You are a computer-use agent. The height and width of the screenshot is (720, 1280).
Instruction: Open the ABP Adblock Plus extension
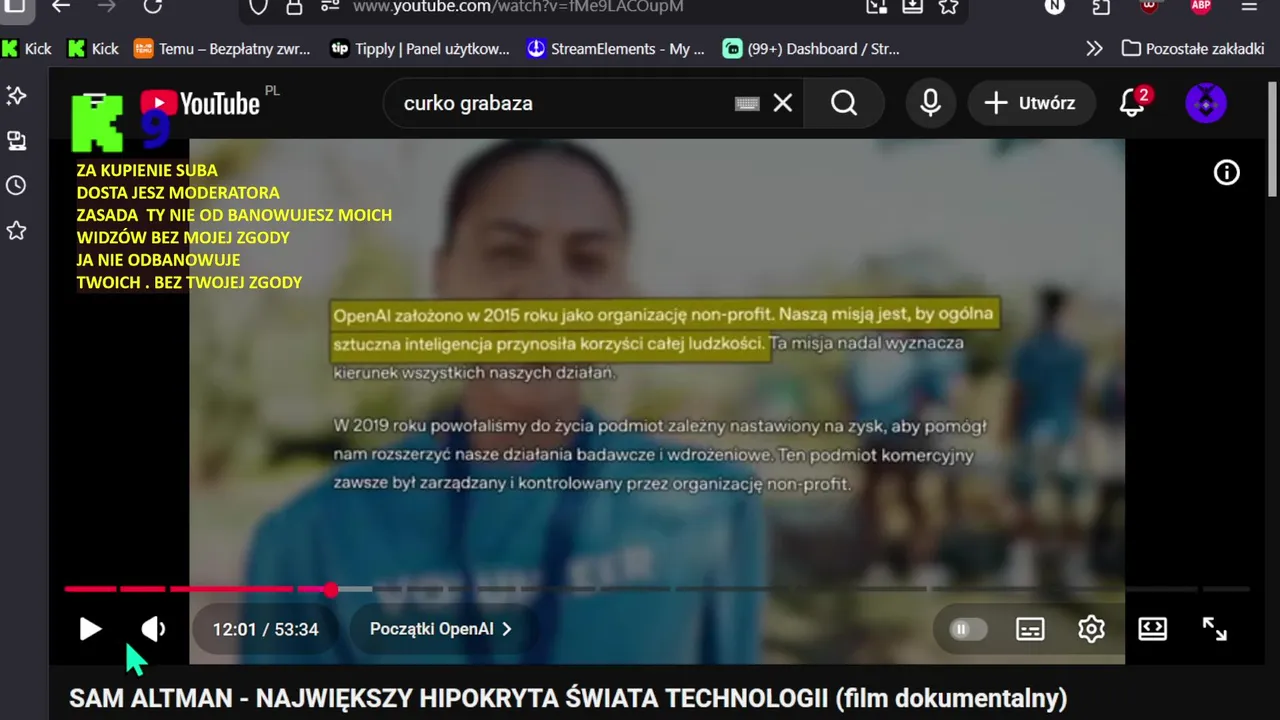(x=1201, y=6)
